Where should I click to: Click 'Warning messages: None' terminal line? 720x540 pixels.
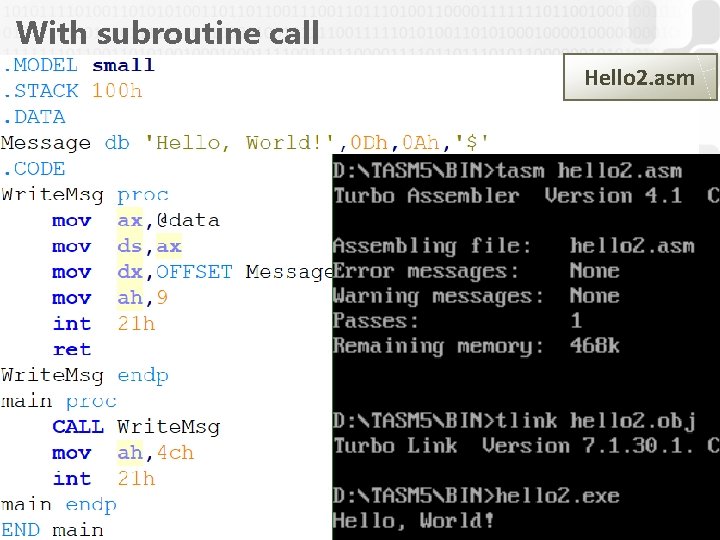(x=476, y=296)
